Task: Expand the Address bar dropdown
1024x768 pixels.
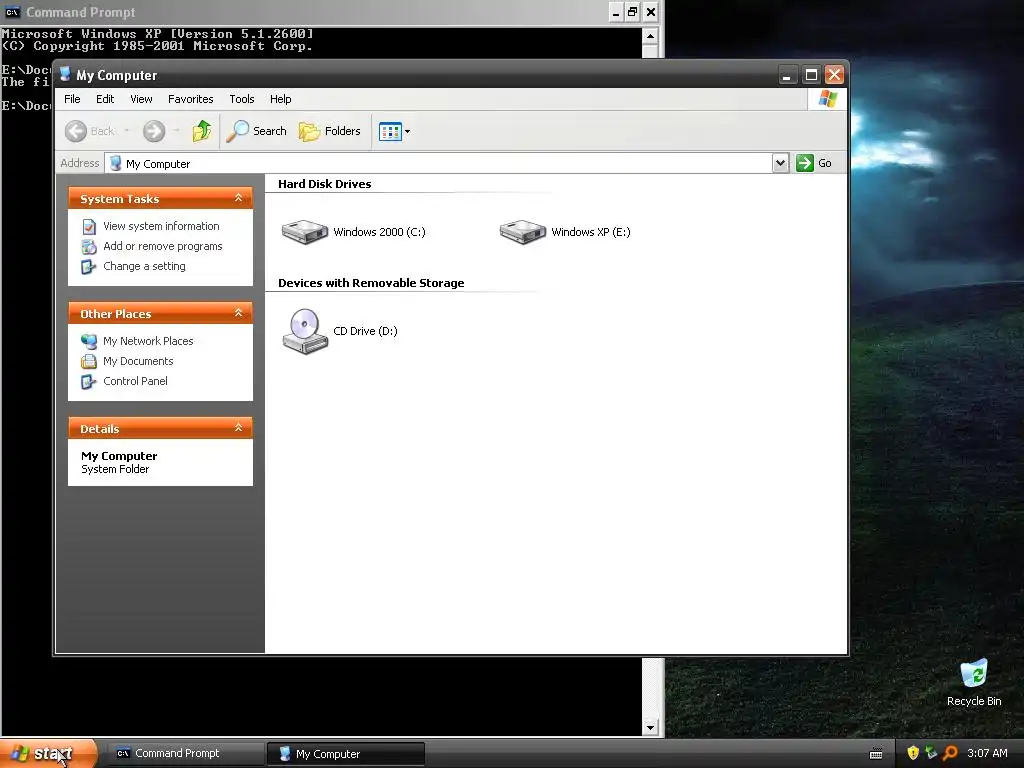Action: coord(780,163)
